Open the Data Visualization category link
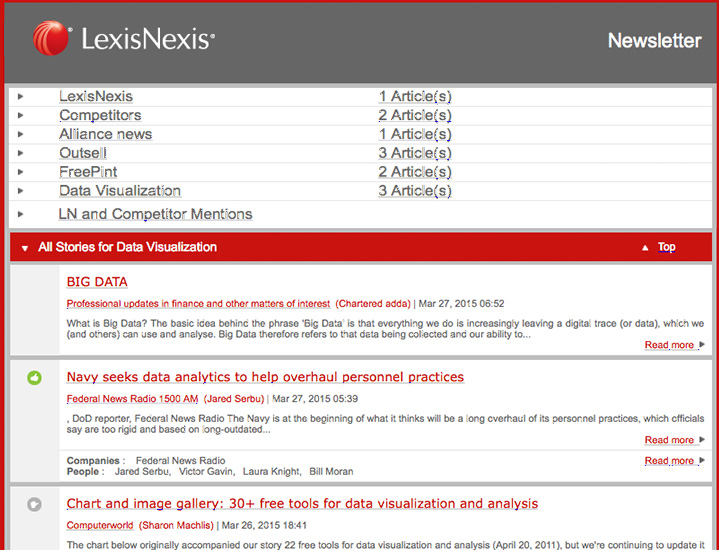 [x=120, y=190]
